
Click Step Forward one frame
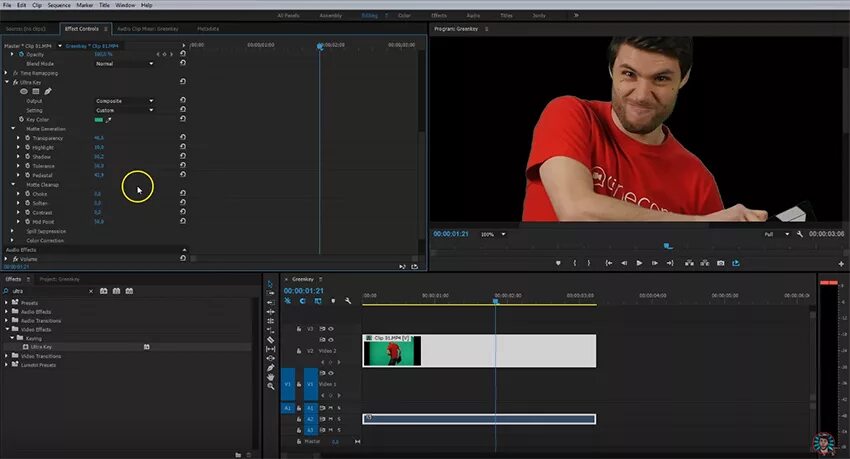(655, 263)
